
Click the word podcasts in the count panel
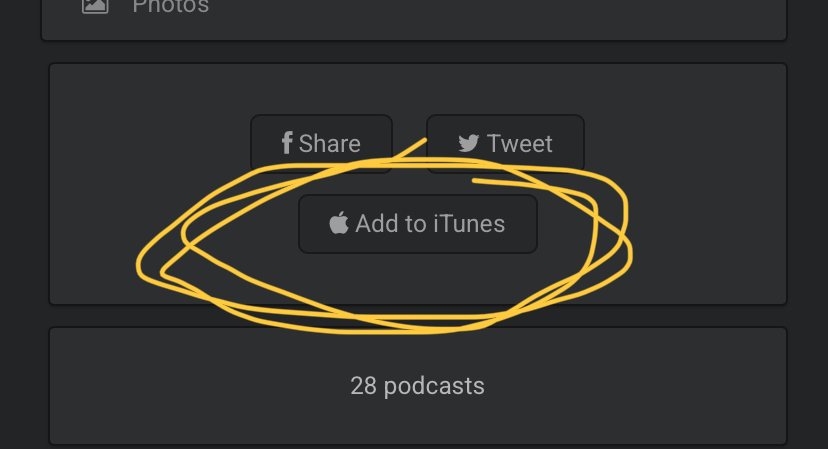(x=432, y=385)
